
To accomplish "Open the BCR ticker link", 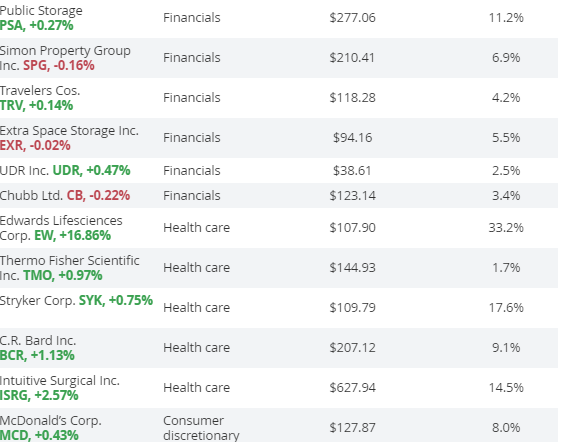I will (37, 356).
